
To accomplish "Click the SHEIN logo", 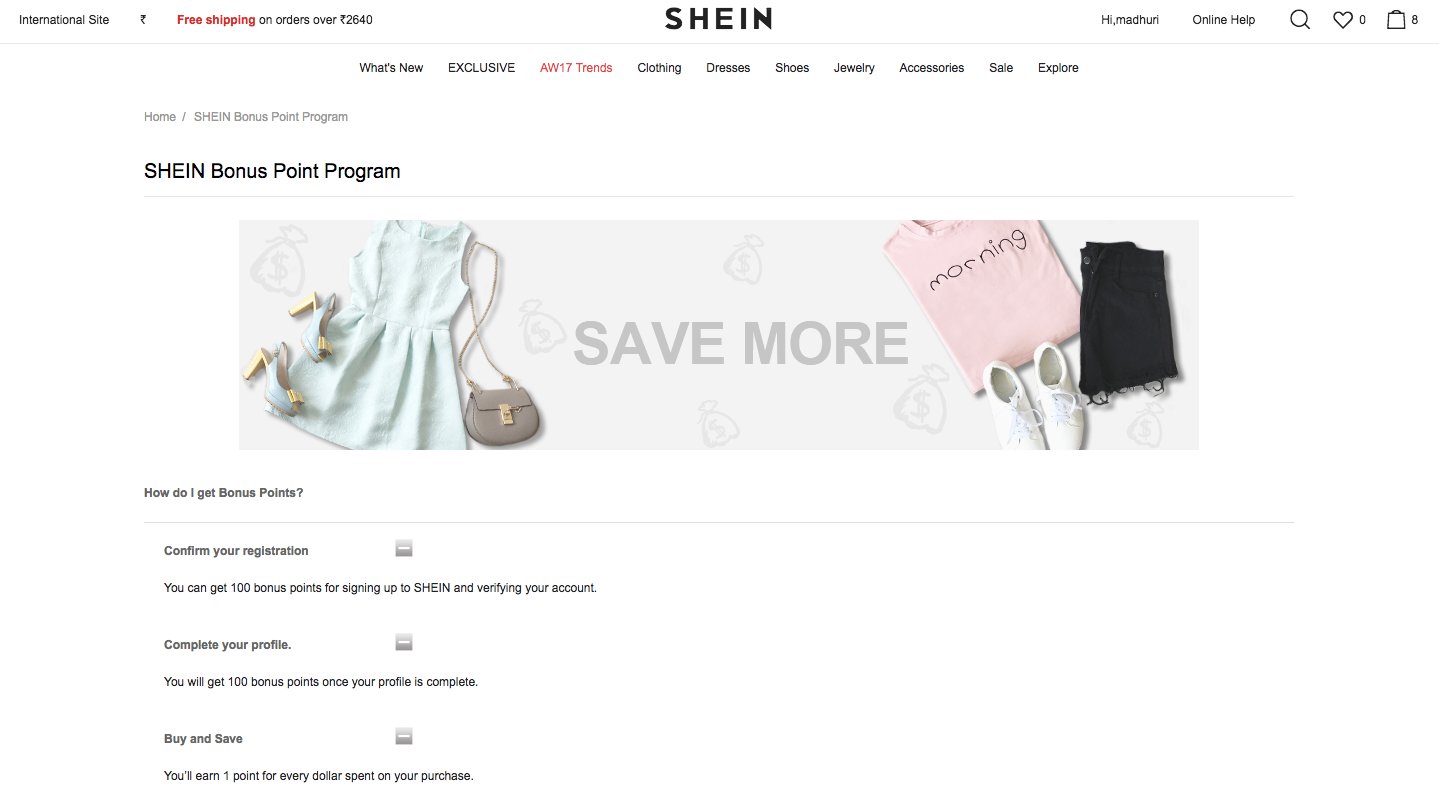I will (718, 19).
